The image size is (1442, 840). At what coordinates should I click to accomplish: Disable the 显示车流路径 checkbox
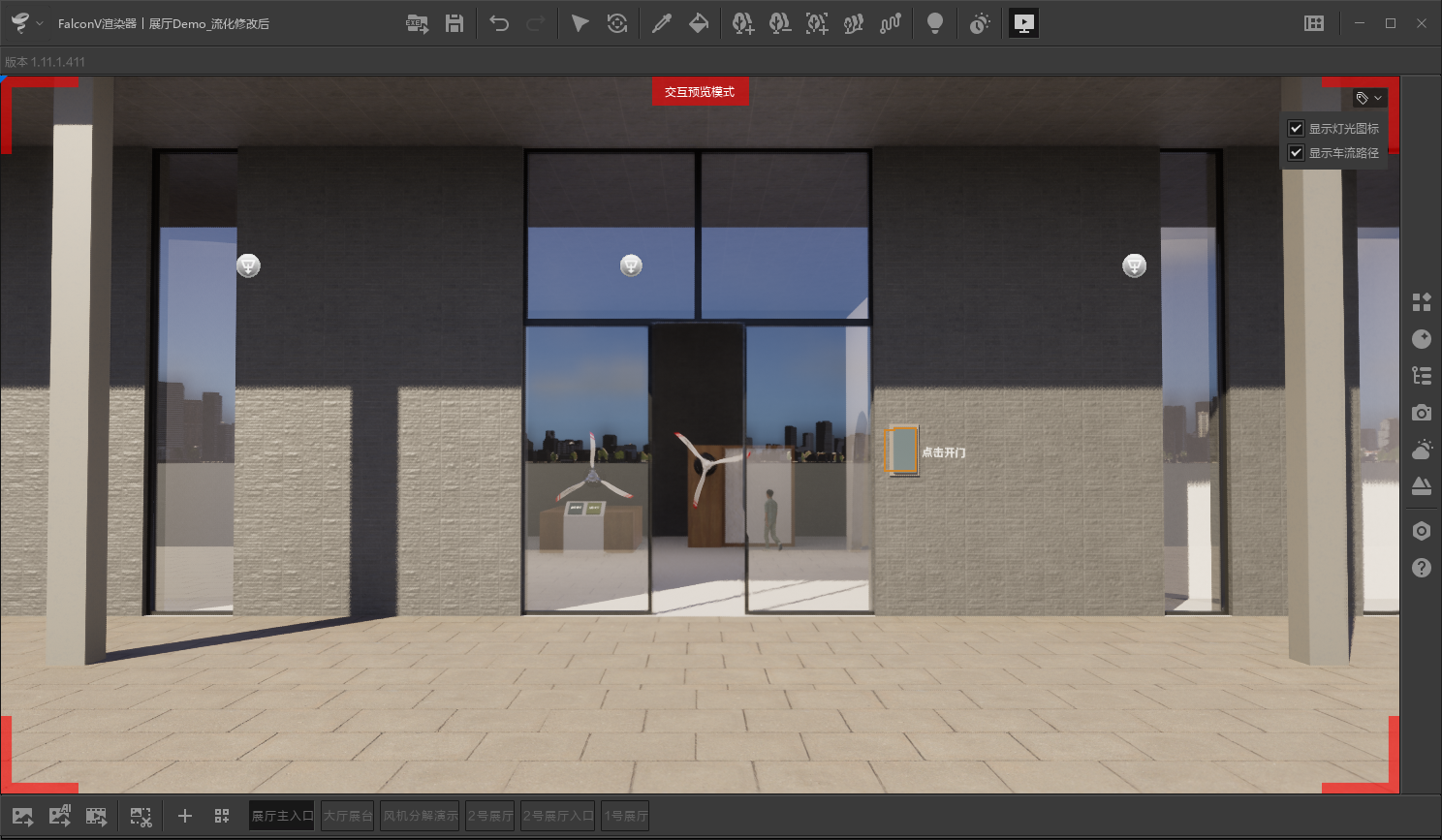(x=1296, y=152)
